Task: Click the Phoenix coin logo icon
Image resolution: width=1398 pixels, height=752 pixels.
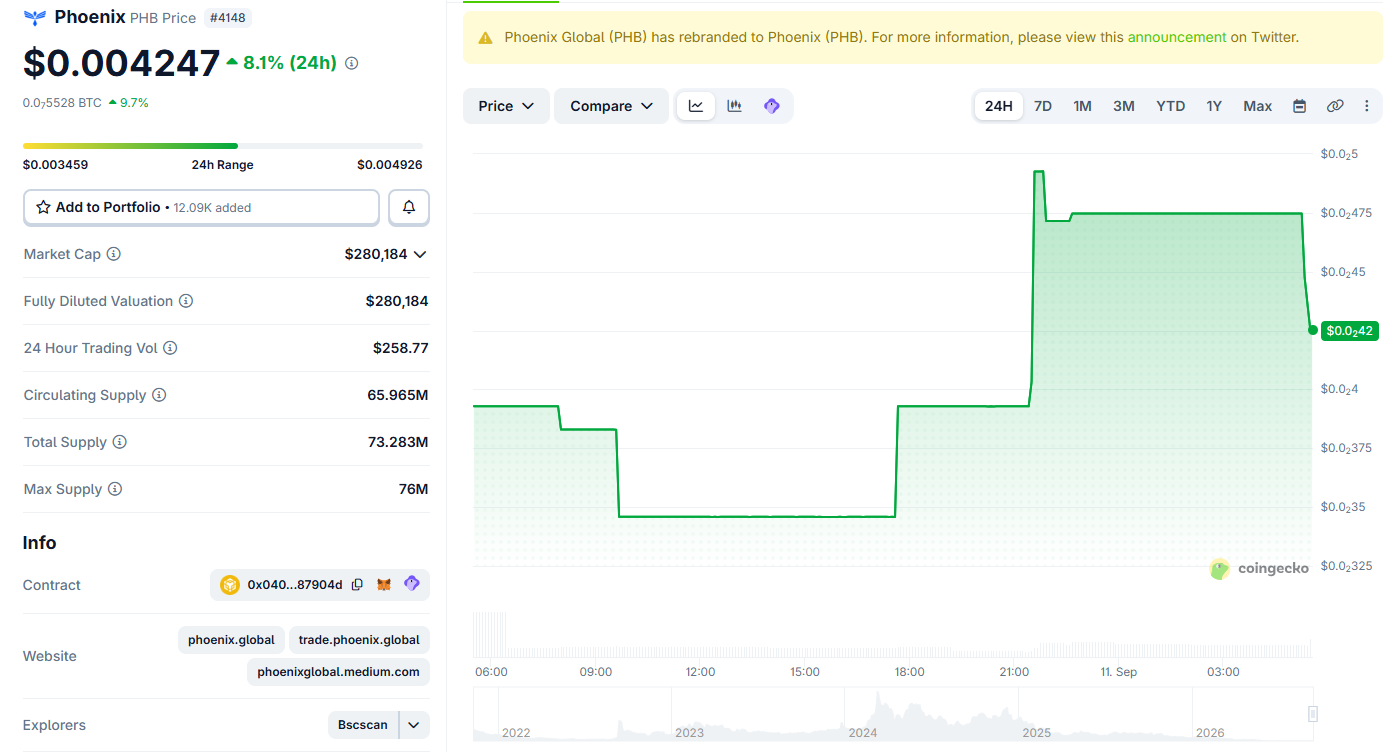Action: (35, 17)
